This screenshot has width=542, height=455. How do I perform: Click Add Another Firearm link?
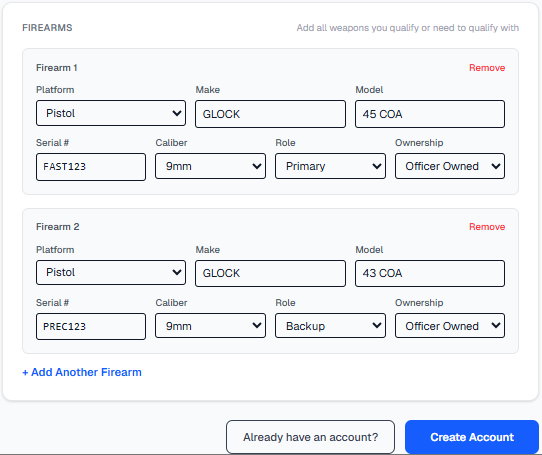click(x=82, y=372)
